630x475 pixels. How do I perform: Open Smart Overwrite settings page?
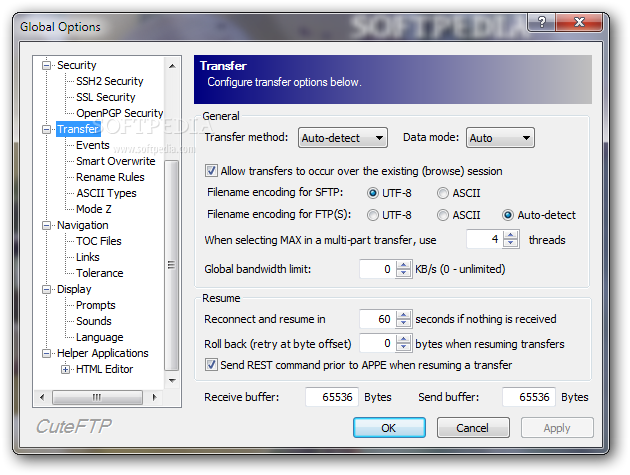(x=116, y=161)
